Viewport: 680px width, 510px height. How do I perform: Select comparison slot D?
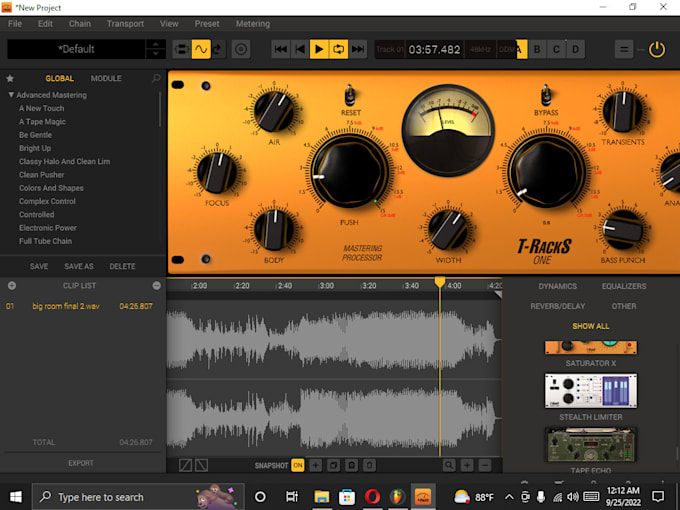point(575,49)
